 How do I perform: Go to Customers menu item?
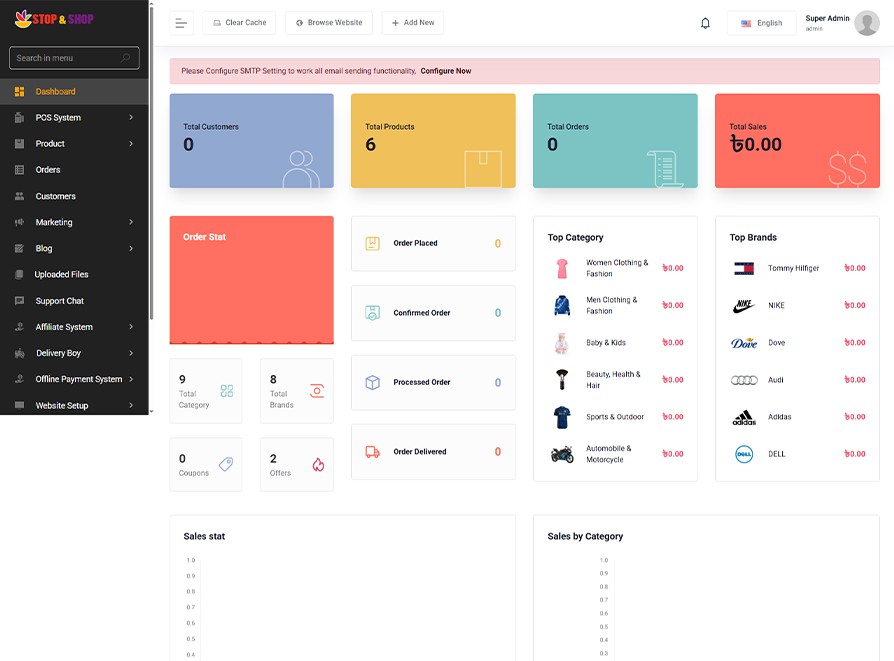pyautogui.click(x=55, y=196)
